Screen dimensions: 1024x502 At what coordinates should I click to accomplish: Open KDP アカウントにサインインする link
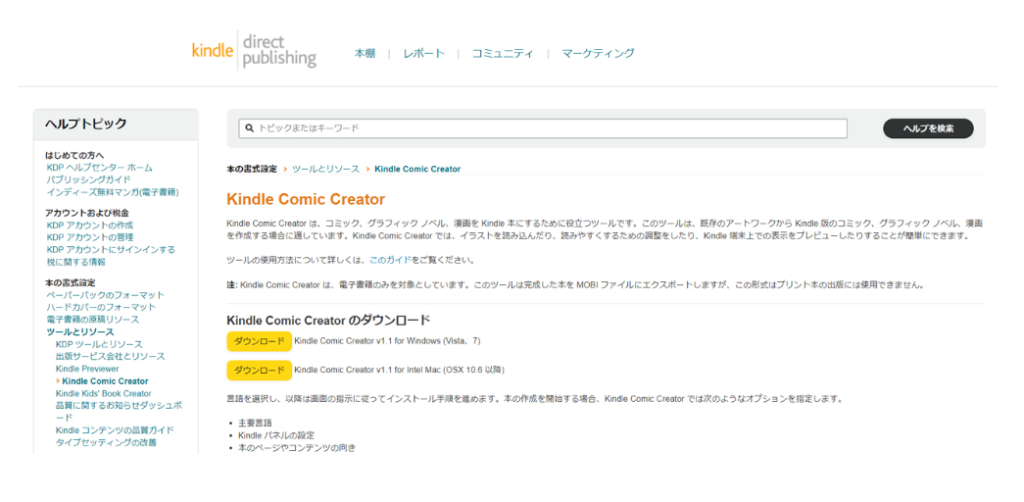111,249
